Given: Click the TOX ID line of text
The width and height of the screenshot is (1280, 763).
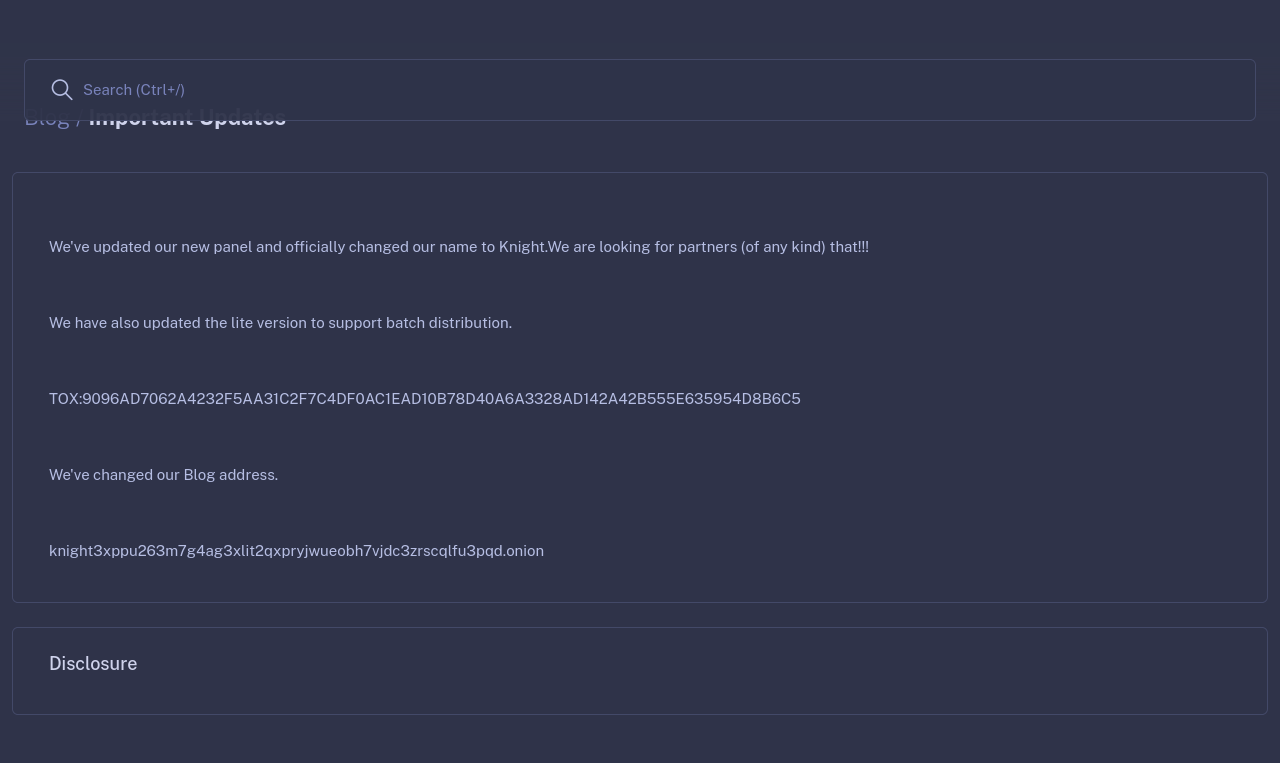Looking at the screenshot, I should click(425, 398).
